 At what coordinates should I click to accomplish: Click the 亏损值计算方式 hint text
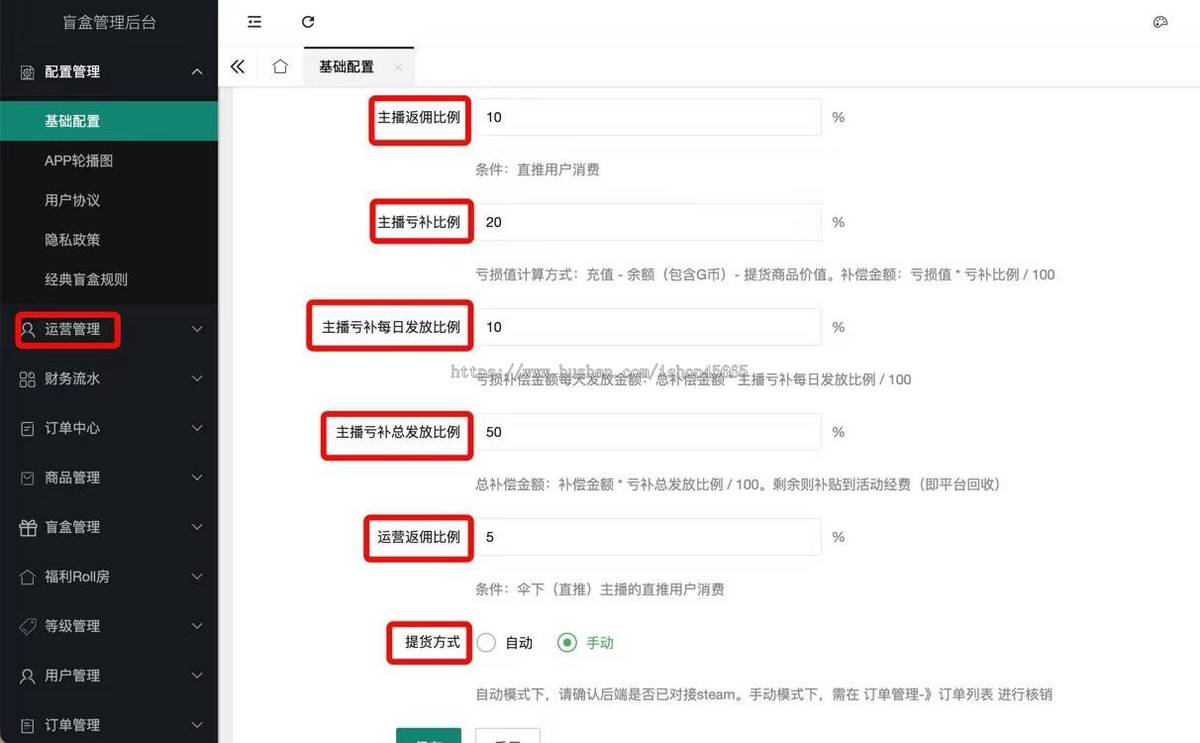click(765, 275)
